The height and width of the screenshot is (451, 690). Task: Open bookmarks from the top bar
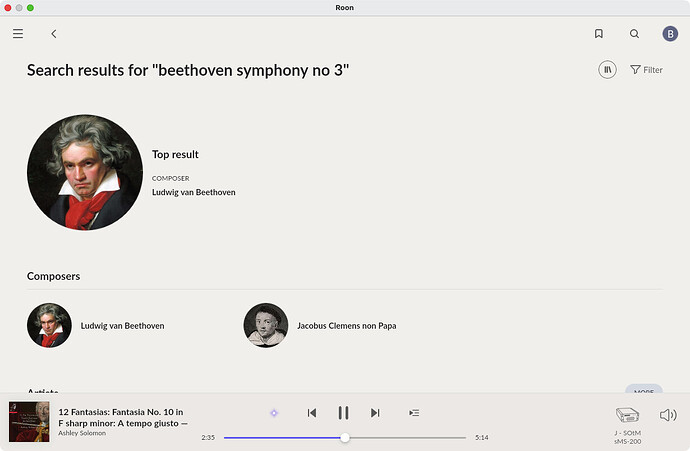click(598, 34)
